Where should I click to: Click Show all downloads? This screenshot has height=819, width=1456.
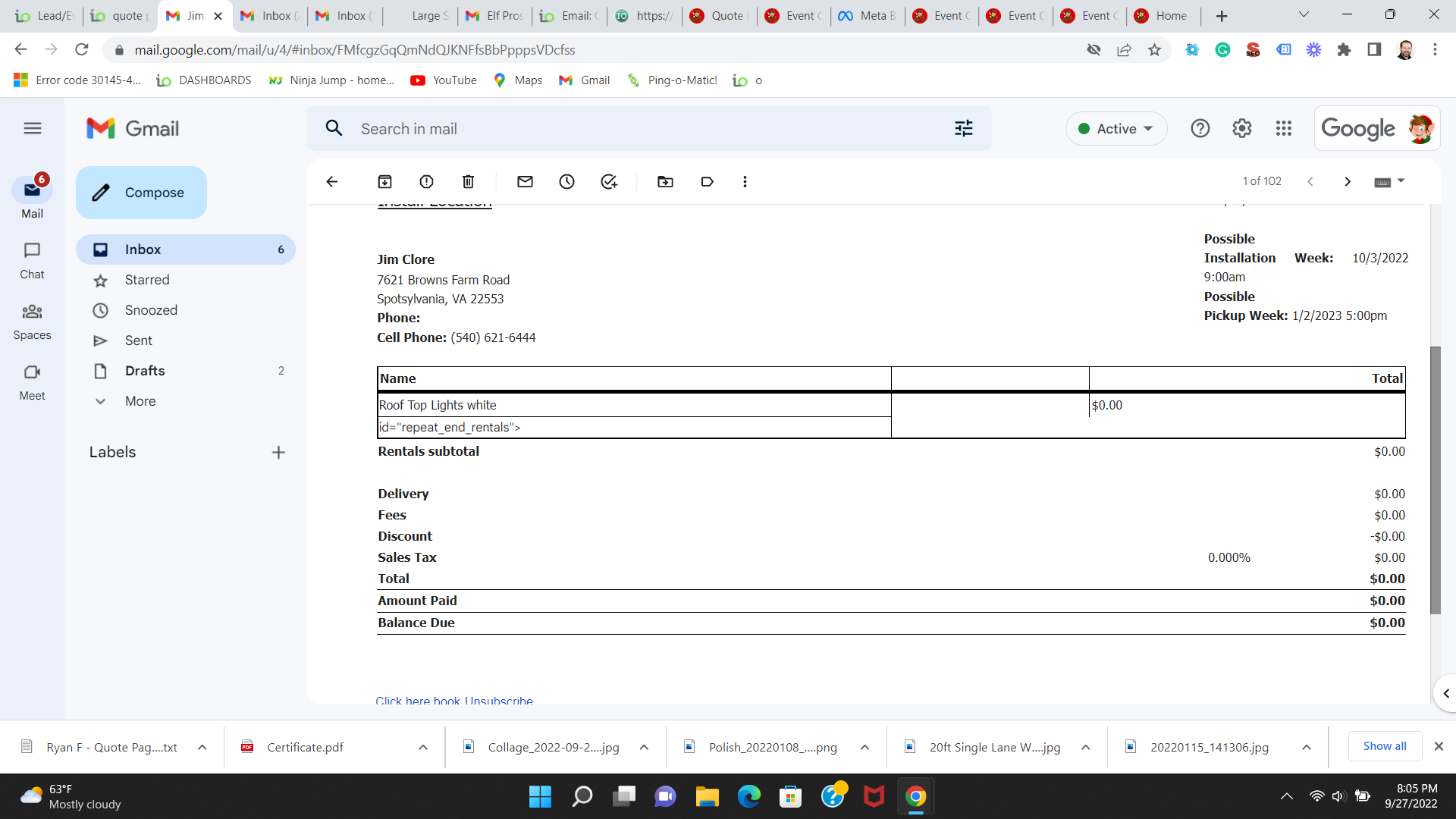coord(1384,746)
